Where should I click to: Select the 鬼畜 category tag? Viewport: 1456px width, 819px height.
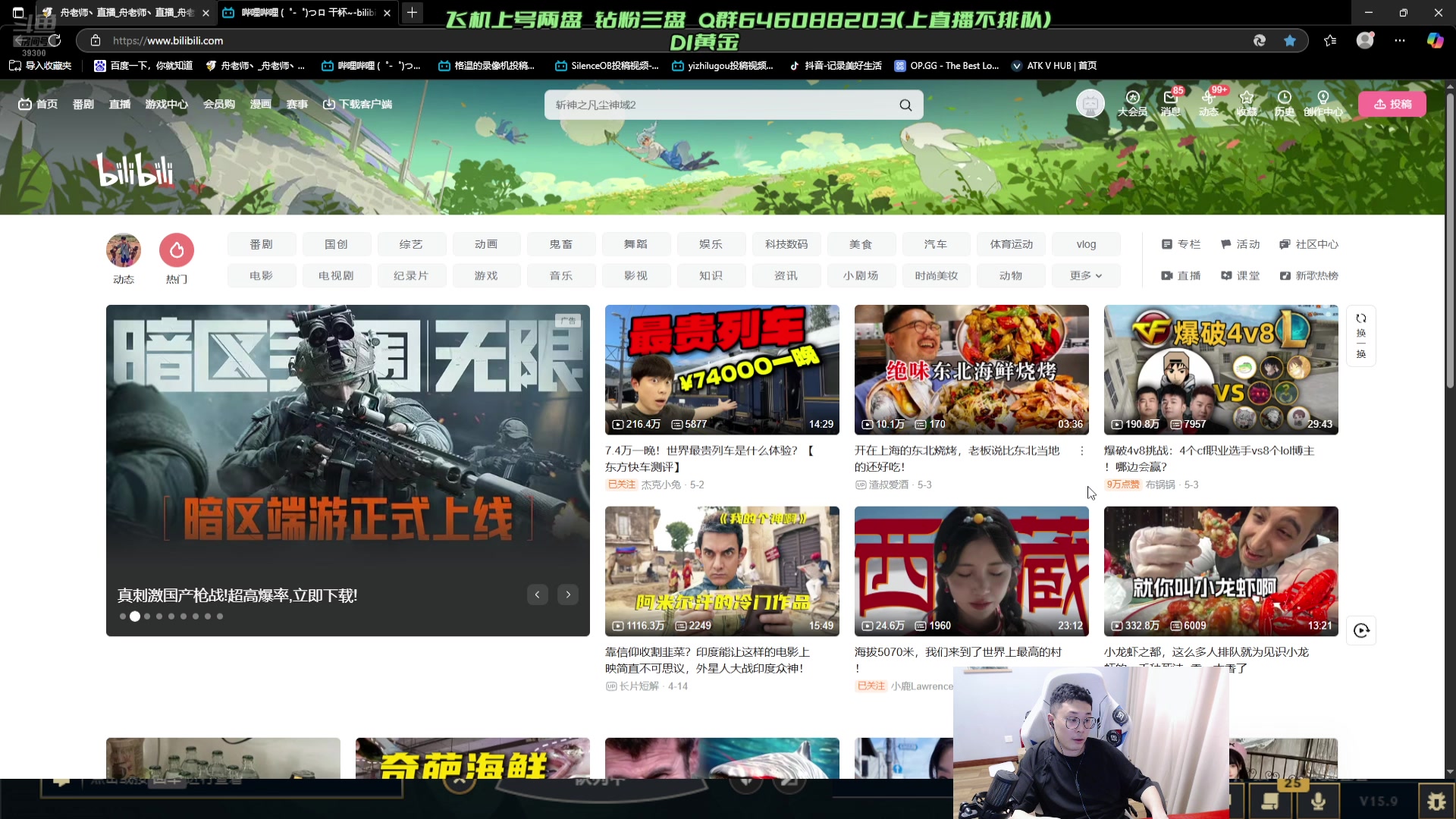[560, 244]
